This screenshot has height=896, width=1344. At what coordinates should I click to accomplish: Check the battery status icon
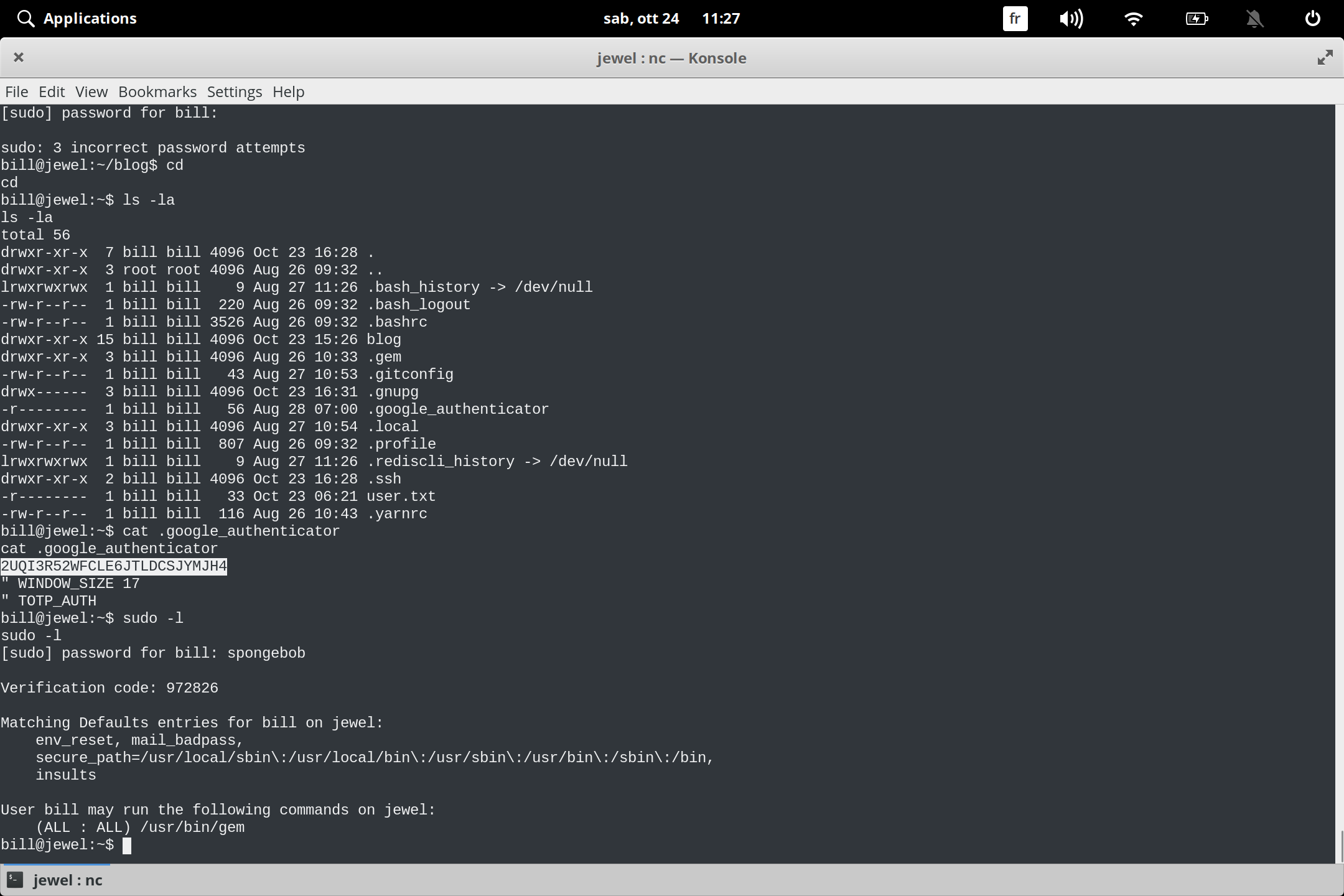coord(1197,18)
